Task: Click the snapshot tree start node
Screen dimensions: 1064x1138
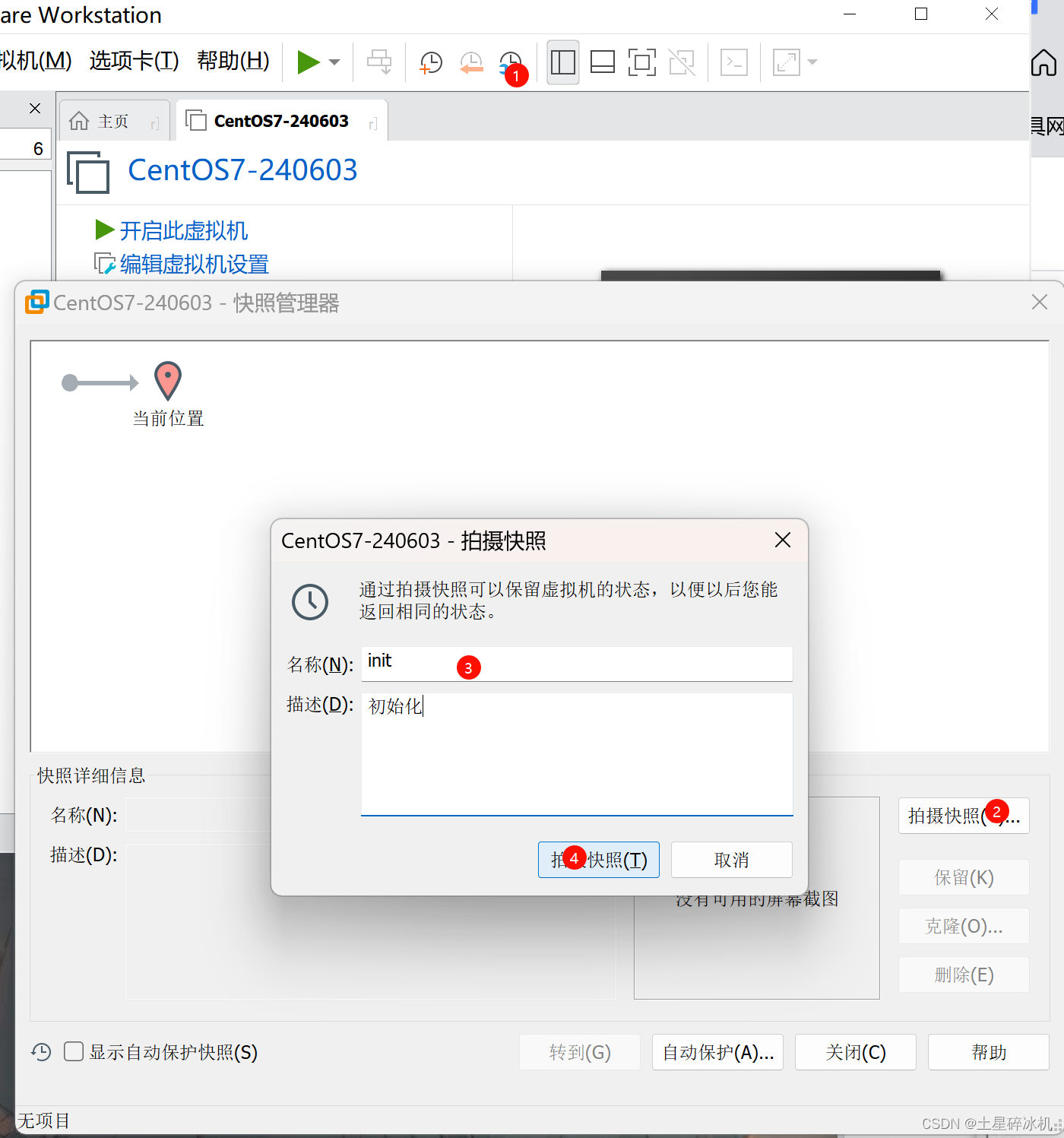Action: click(x=70, y=382)
